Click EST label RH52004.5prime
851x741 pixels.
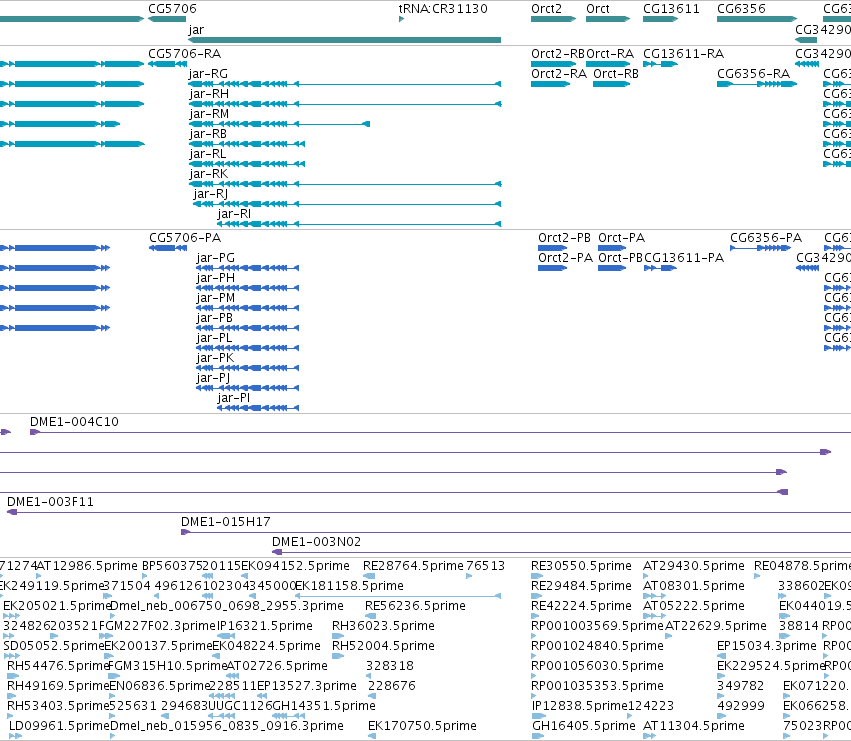click(383, 646)
